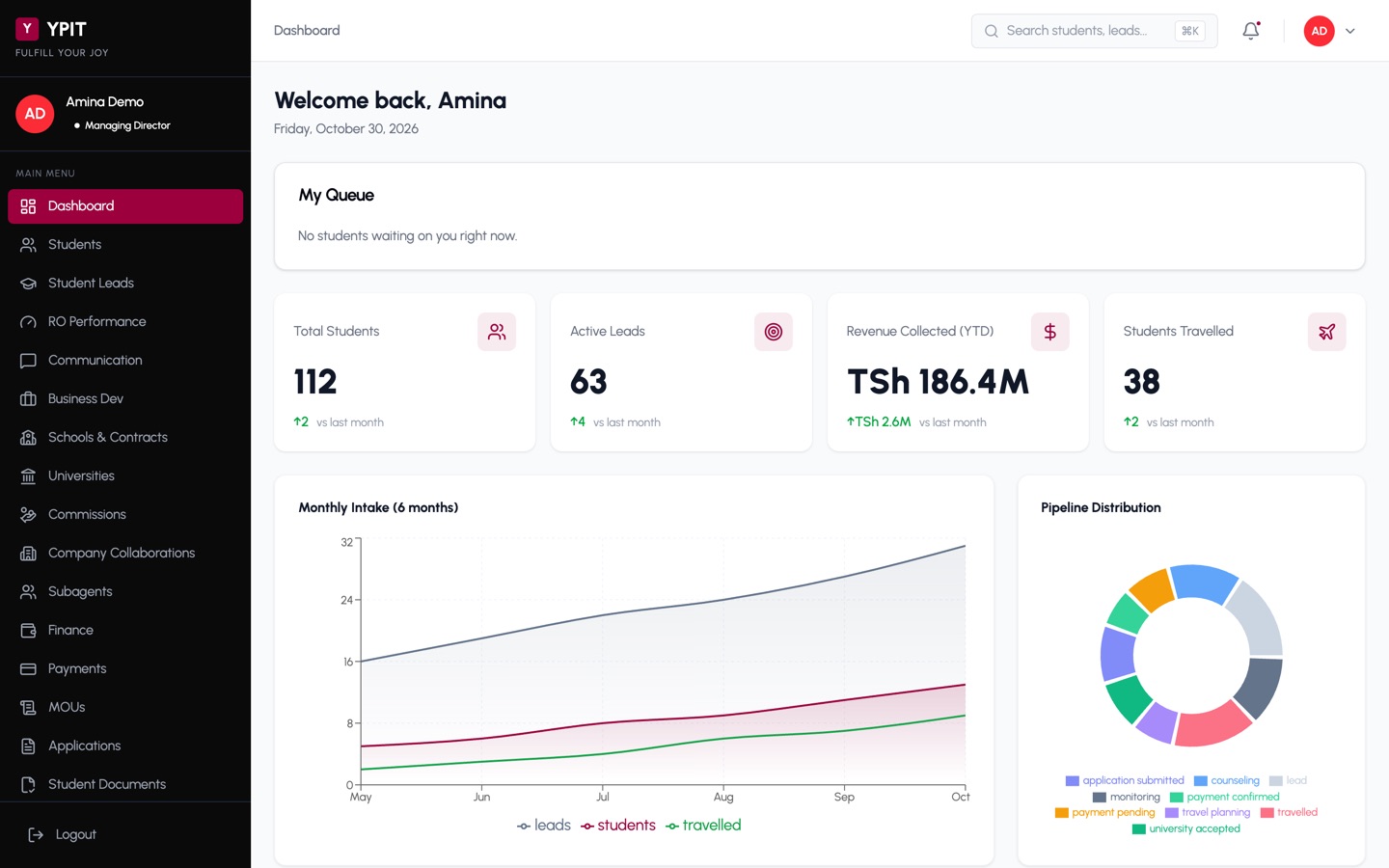The height and width of the screenshot is (868, 1389).
Task: Click the red travelled segment of donut chart
Action: pyautogui.click(x=1213, y=724)
